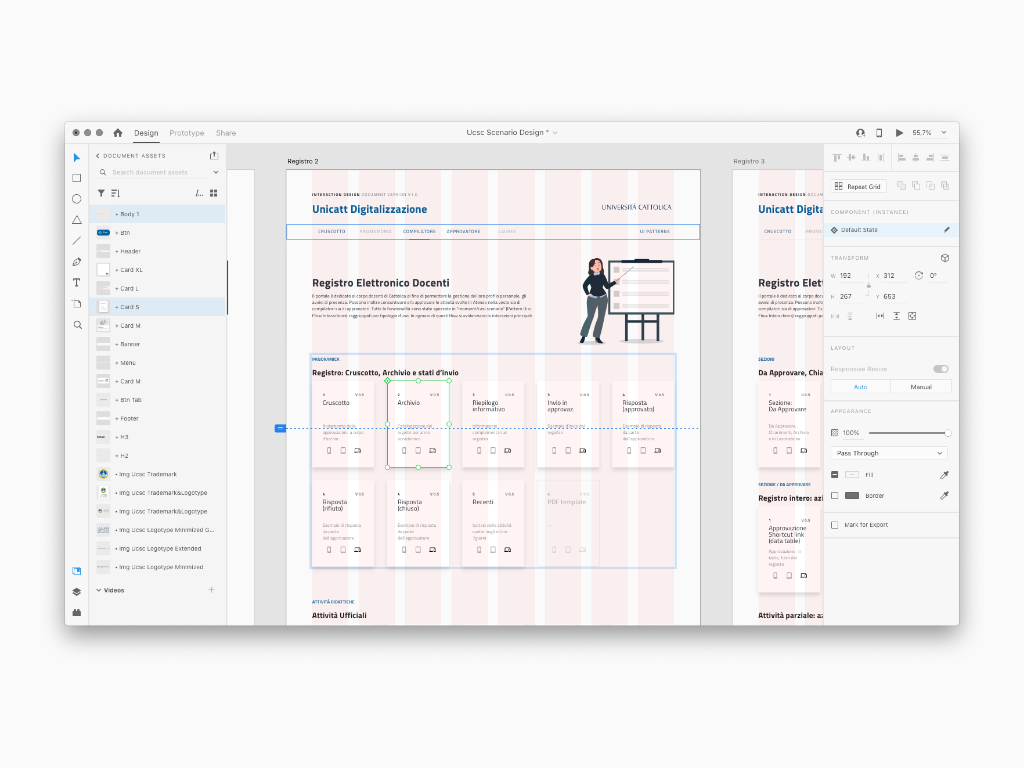The image size is (1024, 768).
Task: Click the publish library share icon
Action: (214, 155)
